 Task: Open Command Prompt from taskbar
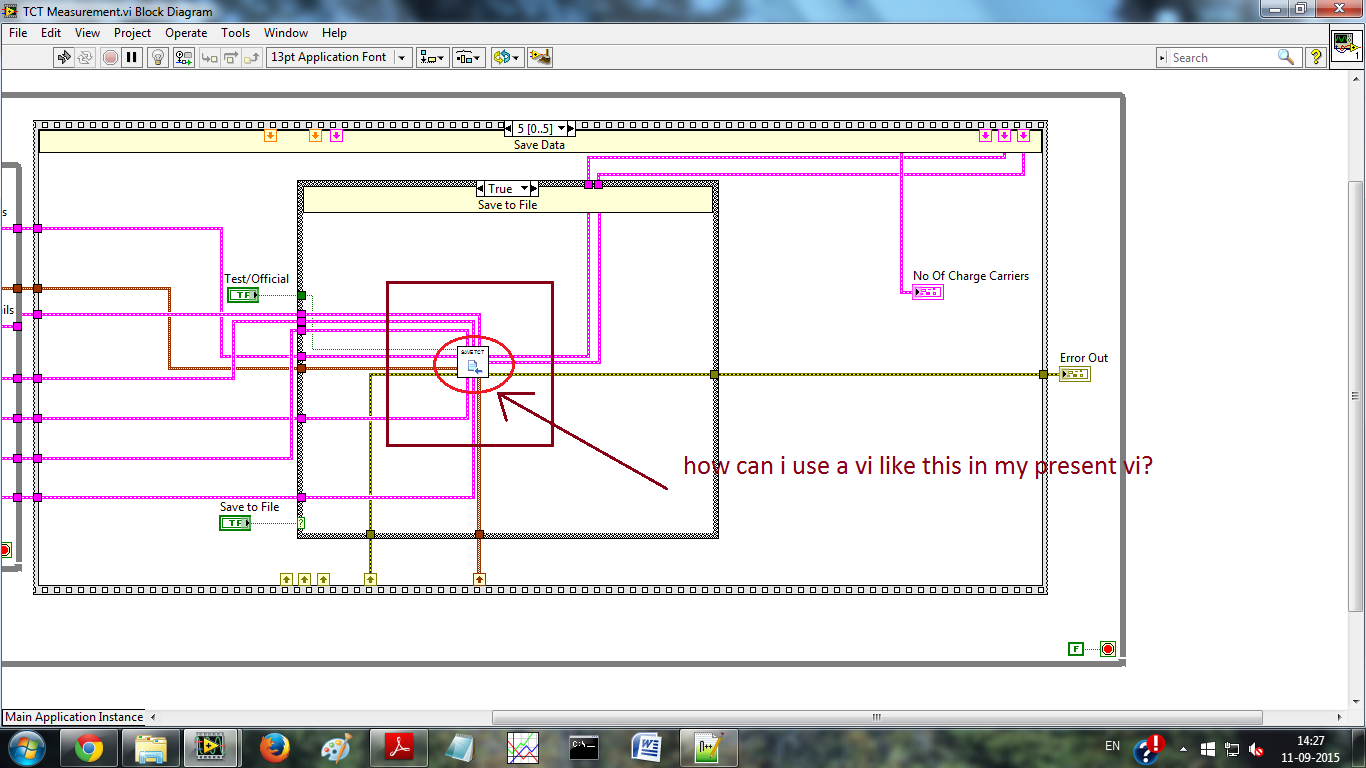click(584, 747)
